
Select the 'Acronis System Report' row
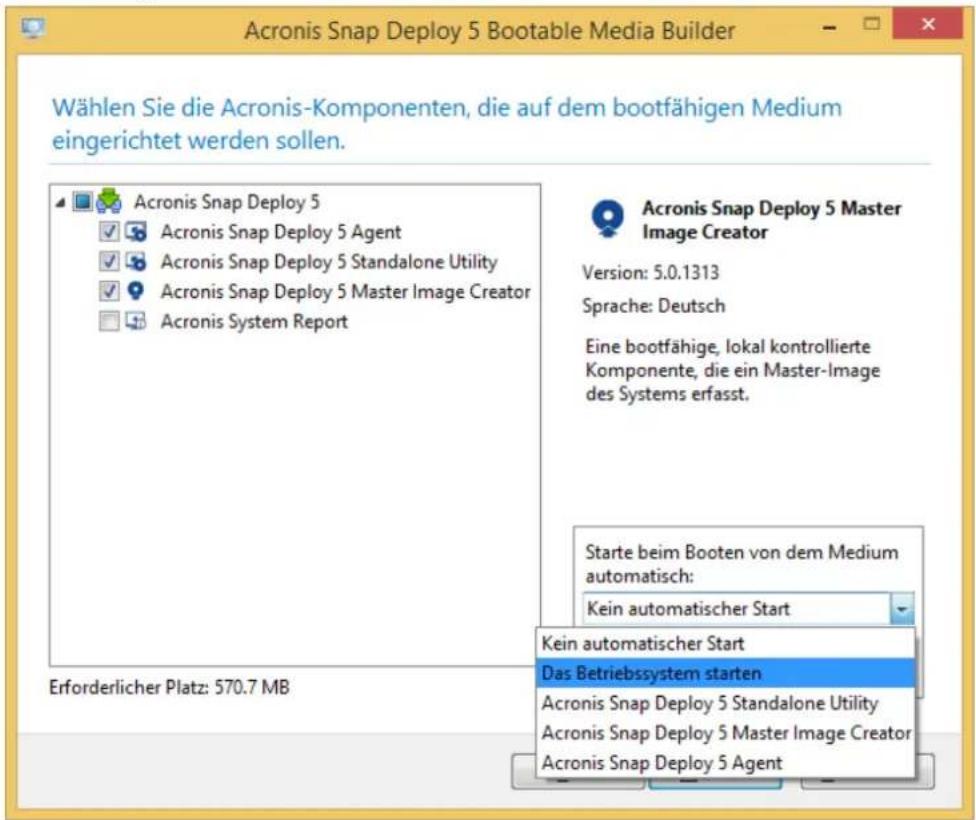pyautogui.click(x=254, y=321)
